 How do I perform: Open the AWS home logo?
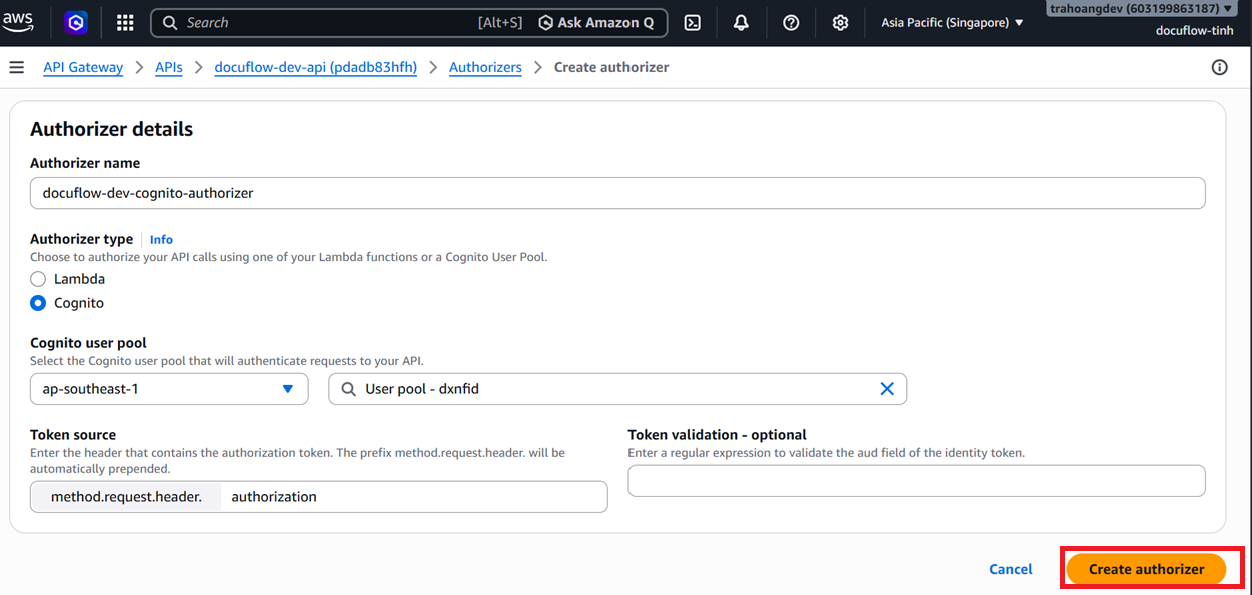pos(18,22)
